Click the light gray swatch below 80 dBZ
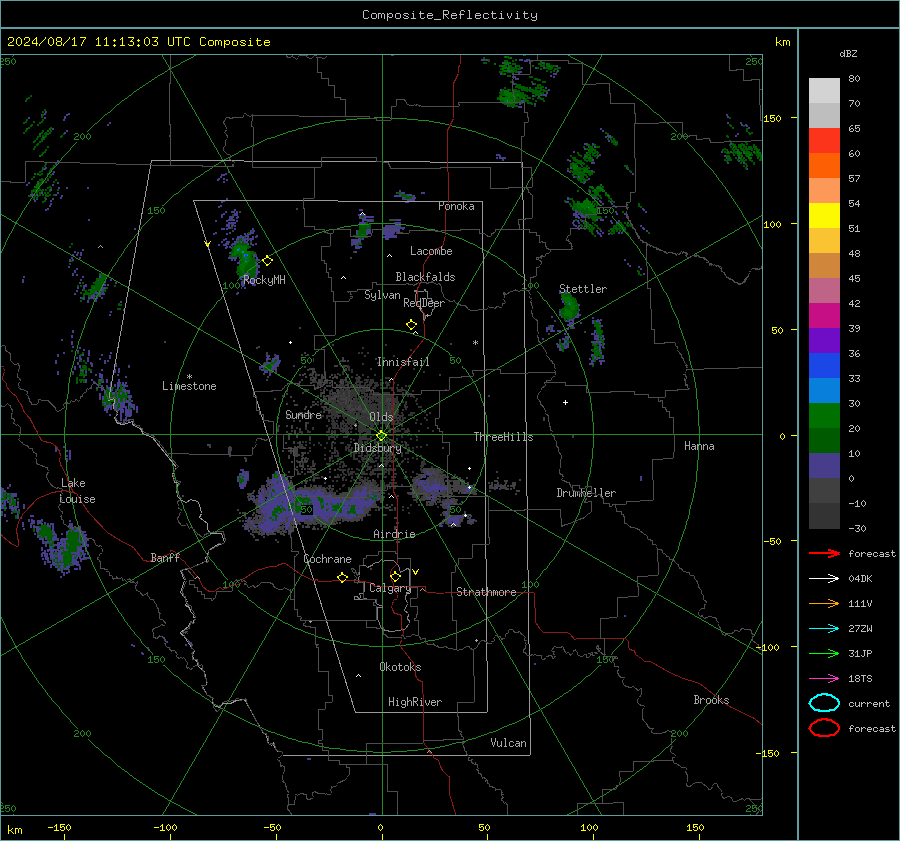The height and width of the screenshot is (841, 900). 824,91
